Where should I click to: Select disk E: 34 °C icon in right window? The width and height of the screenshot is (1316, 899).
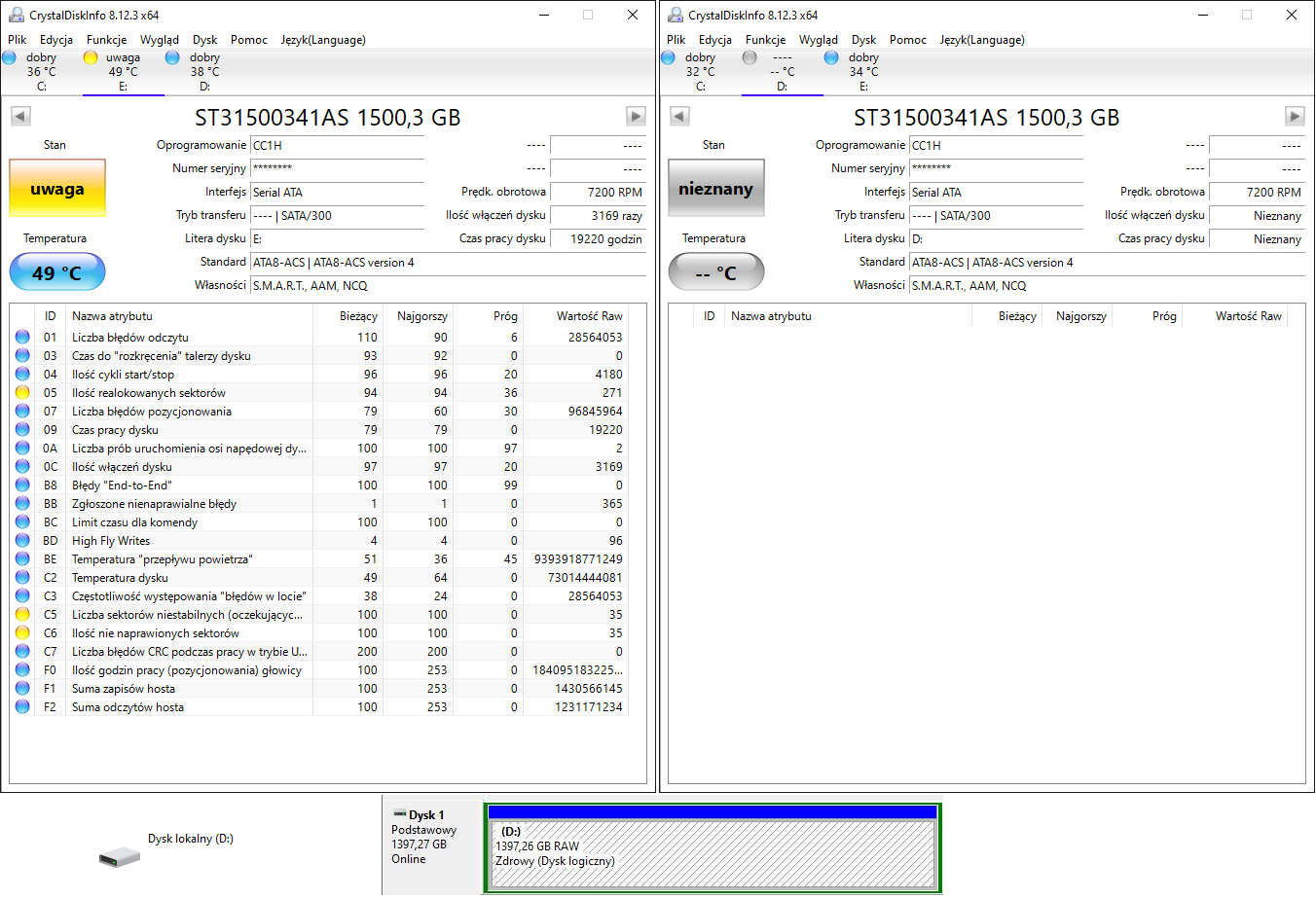coord(831,57)
